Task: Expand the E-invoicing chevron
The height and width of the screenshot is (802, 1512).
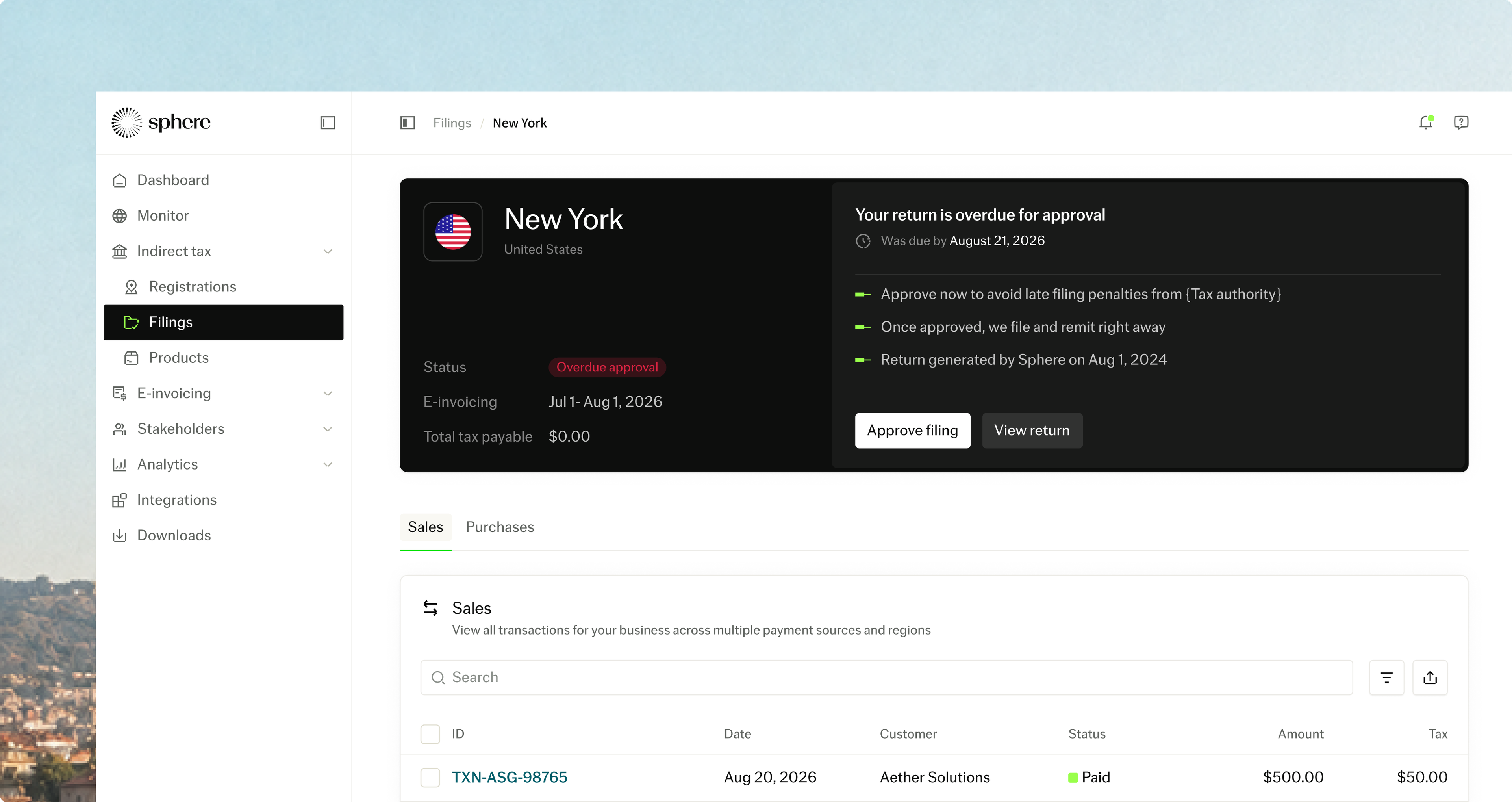Action: 328,394
